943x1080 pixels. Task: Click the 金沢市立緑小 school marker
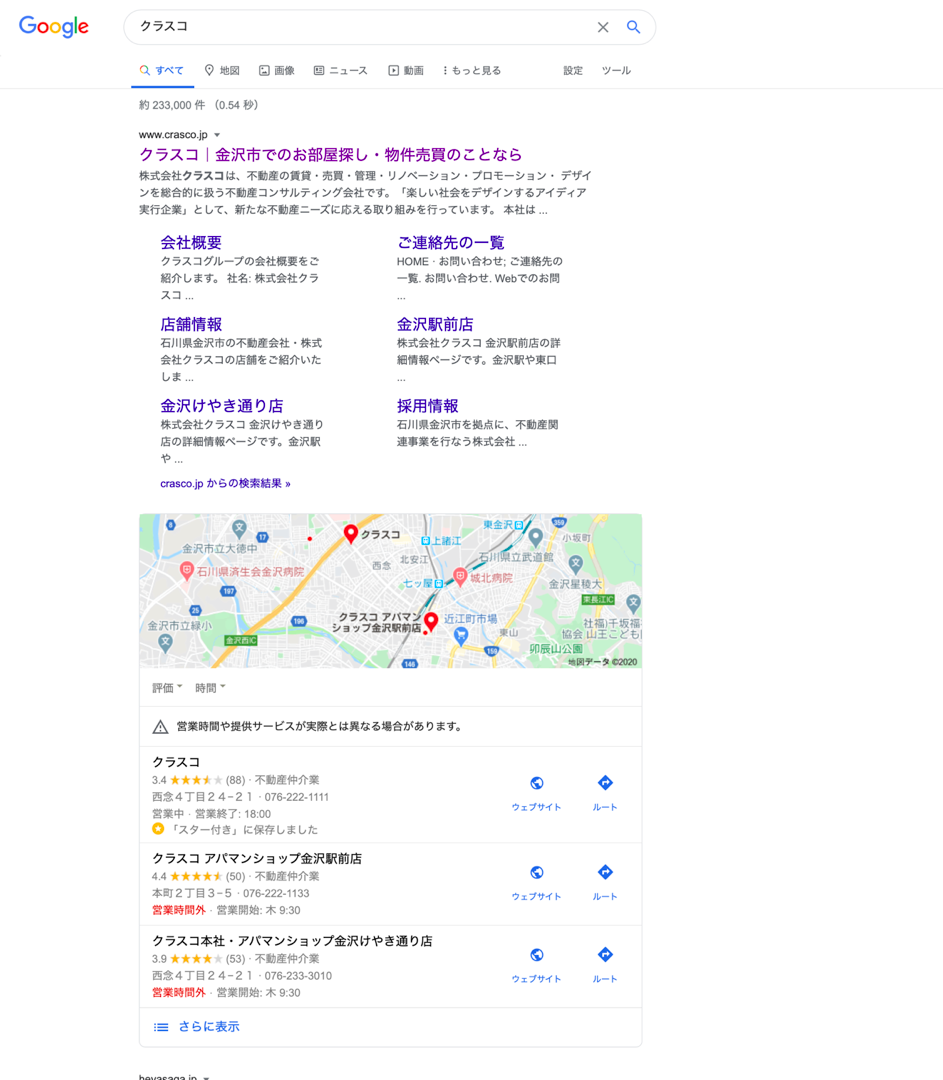click(x=165, y=643)
